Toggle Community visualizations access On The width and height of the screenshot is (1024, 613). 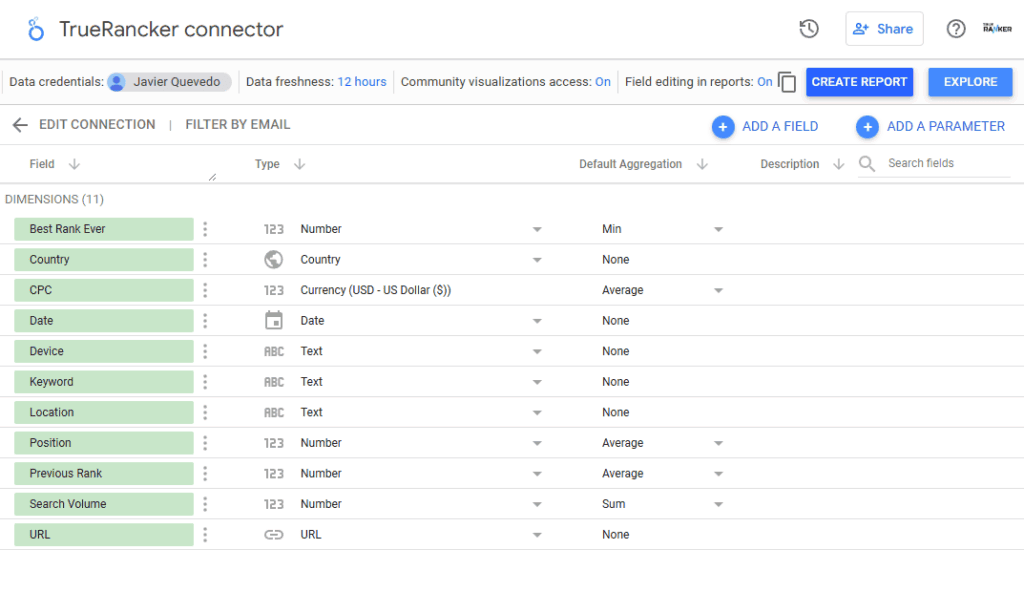click(x=602, y=82)
